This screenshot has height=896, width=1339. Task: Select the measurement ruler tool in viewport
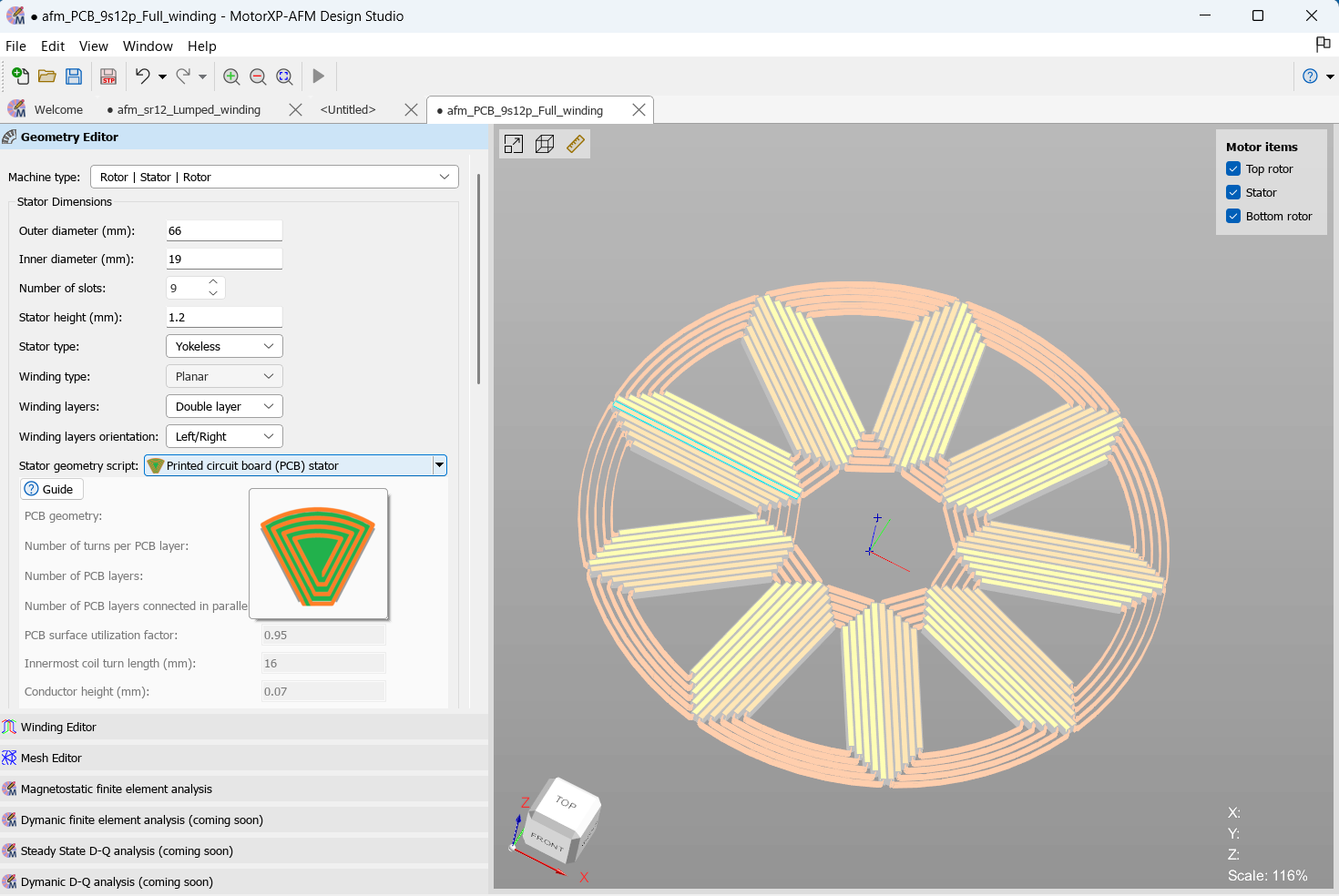click(x=575, y=143)
